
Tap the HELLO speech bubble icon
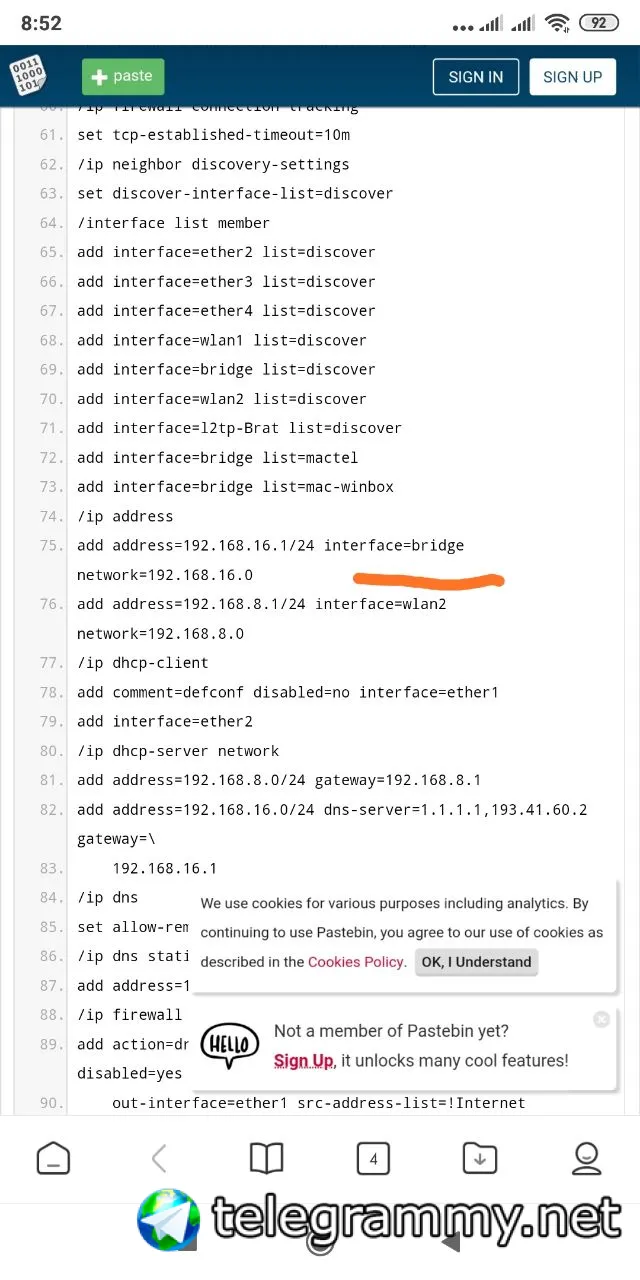229,1045
